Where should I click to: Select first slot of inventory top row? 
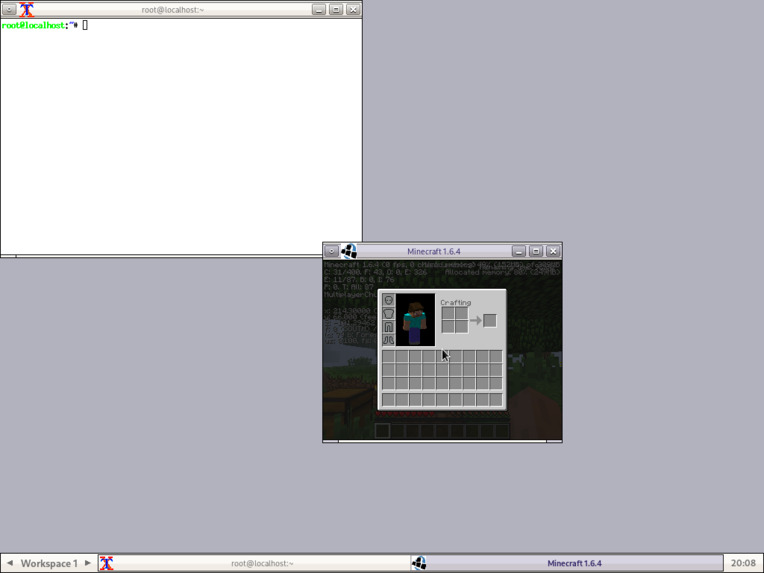(388, 357)
